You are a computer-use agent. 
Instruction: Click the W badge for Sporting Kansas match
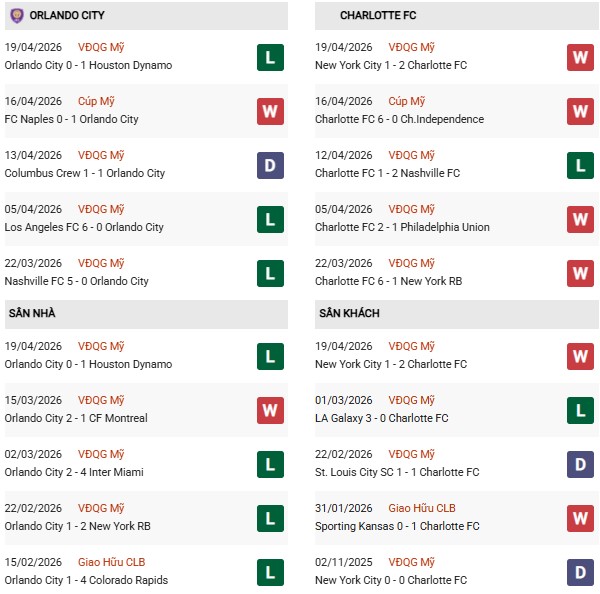(580, 518)
